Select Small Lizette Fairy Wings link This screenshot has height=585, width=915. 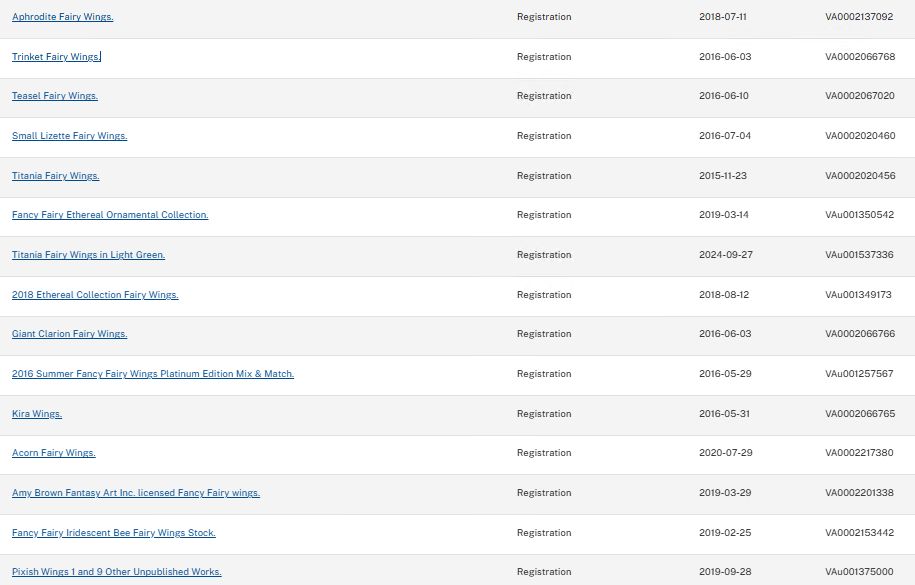coord(69,136)
